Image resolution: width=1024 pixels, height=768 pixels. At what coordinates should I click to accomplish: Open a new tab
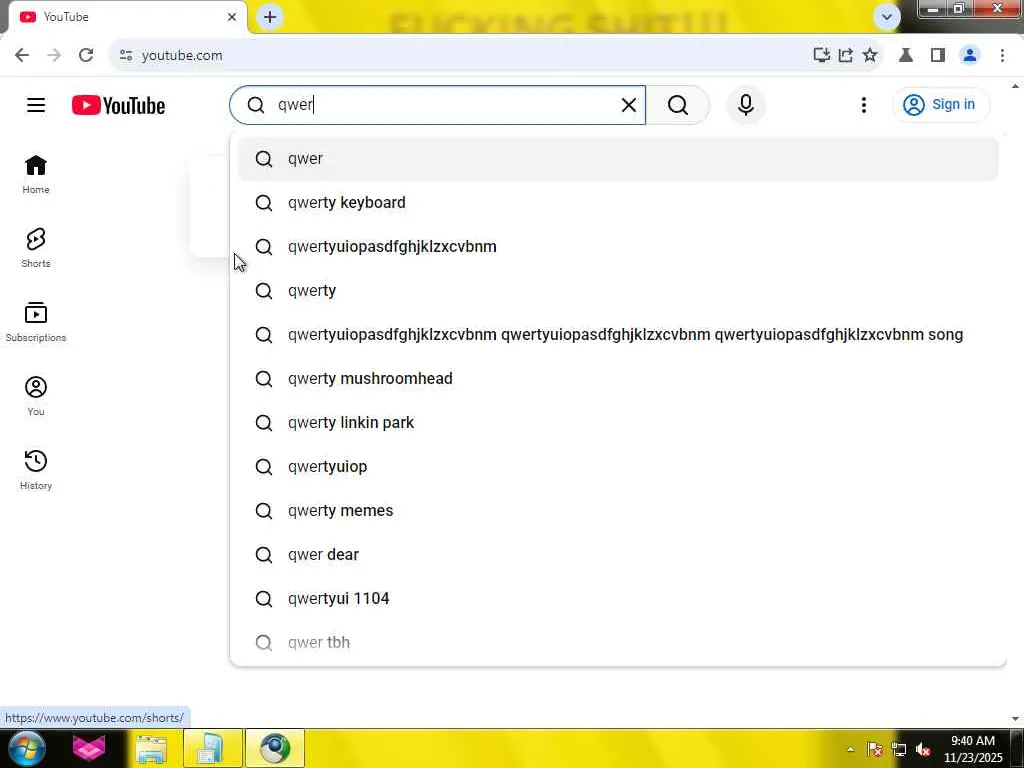pos(270,17)
